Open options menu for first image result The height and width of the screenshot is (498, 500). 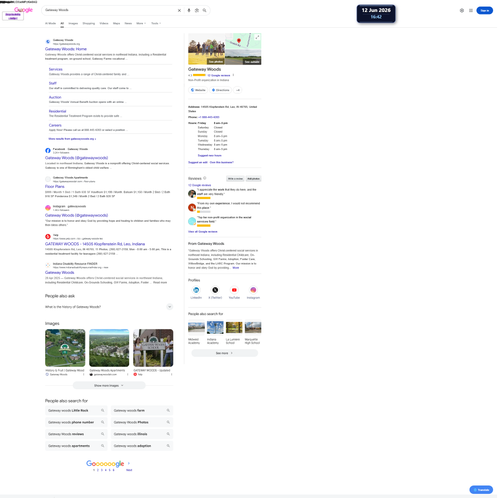pos(83,375)
